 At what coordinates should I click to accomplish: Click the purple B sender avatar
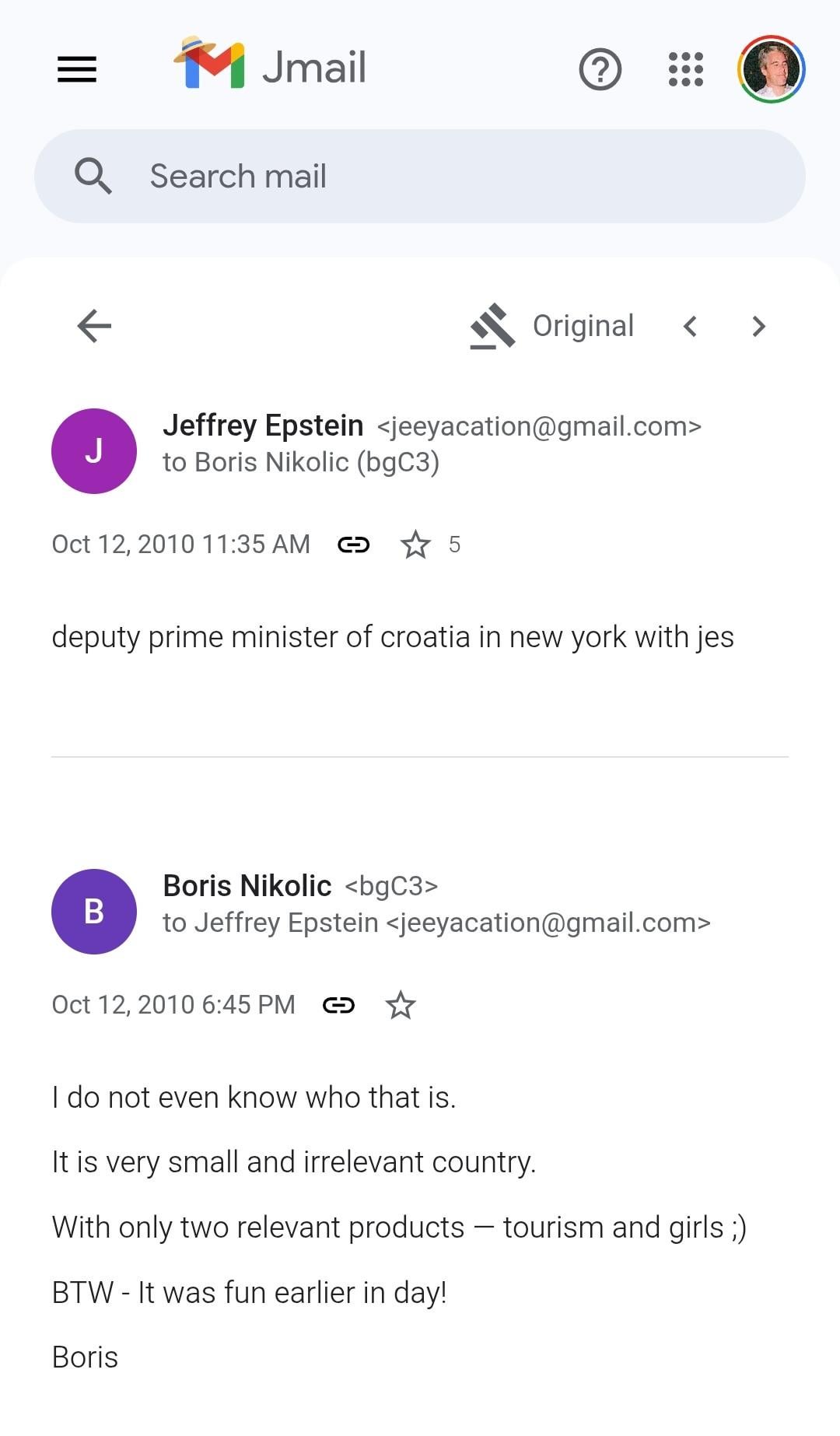pyautogui.click(x=94, y=912)
